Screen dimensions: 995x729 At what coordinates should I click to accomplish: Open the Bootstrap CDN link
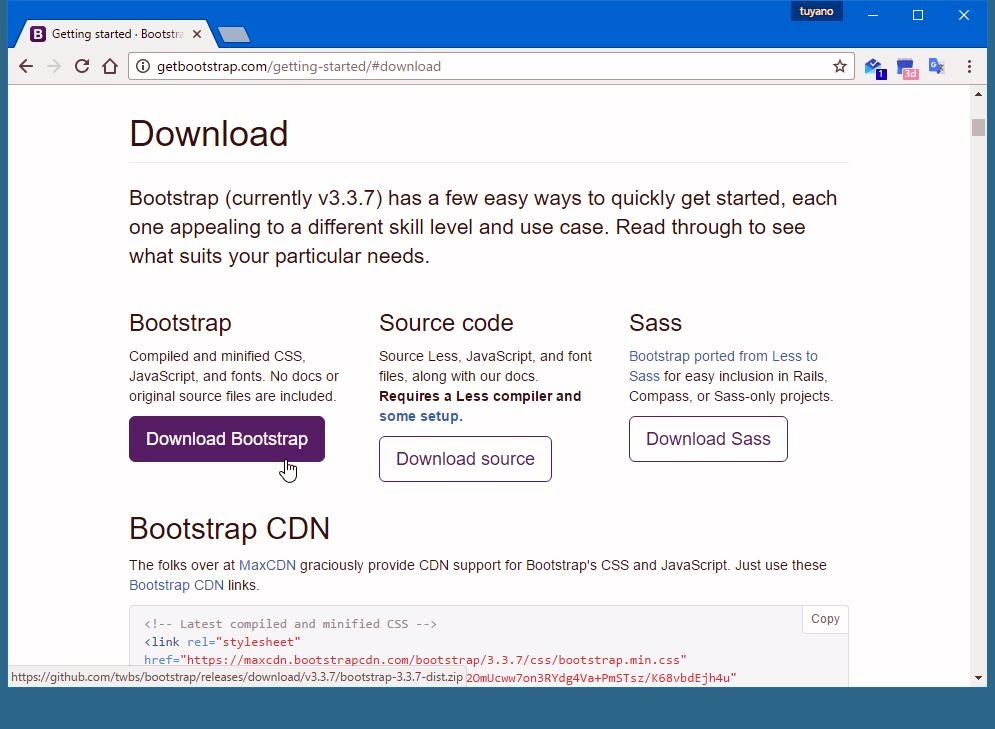[176, 585]
